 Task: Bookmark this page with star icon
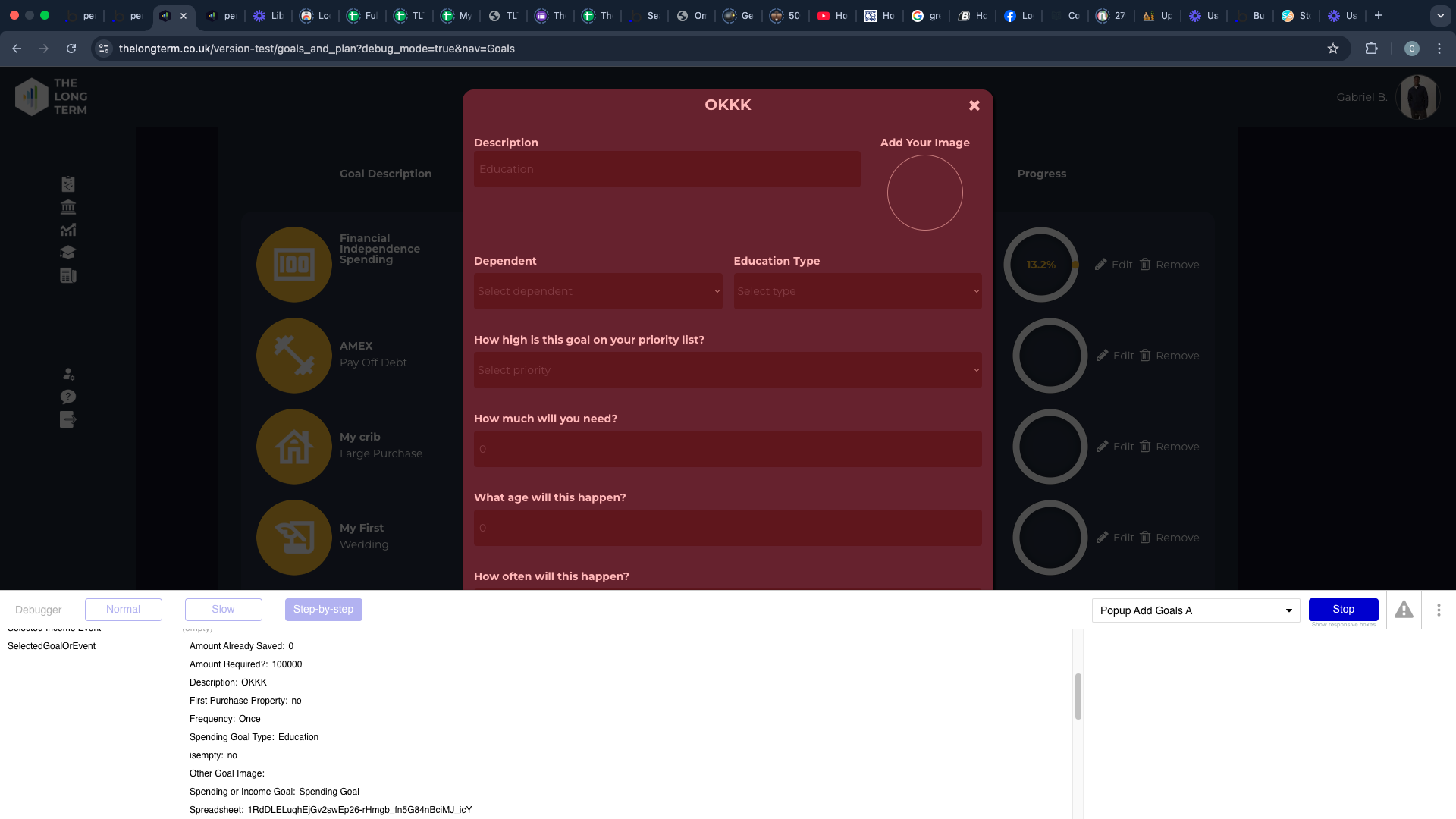pos(1333,49)
